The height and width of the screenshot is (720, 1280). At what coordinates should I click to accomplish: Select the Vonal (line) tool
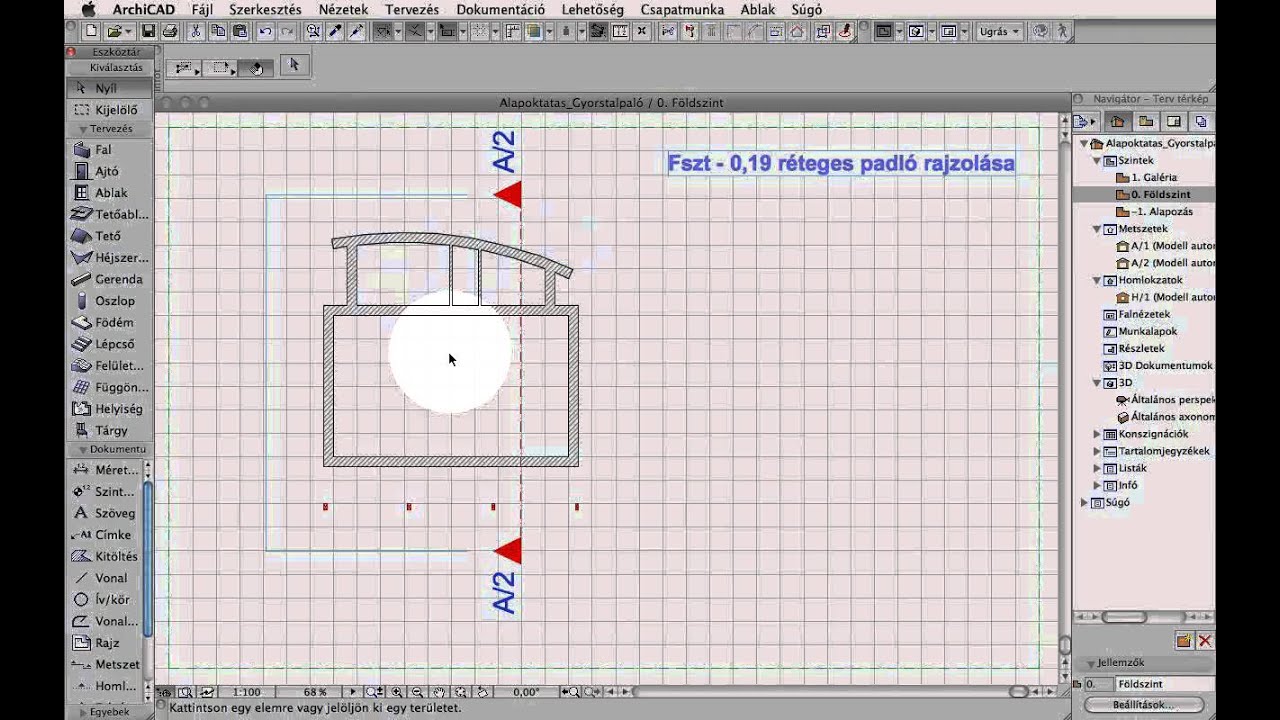pos(106,578)
